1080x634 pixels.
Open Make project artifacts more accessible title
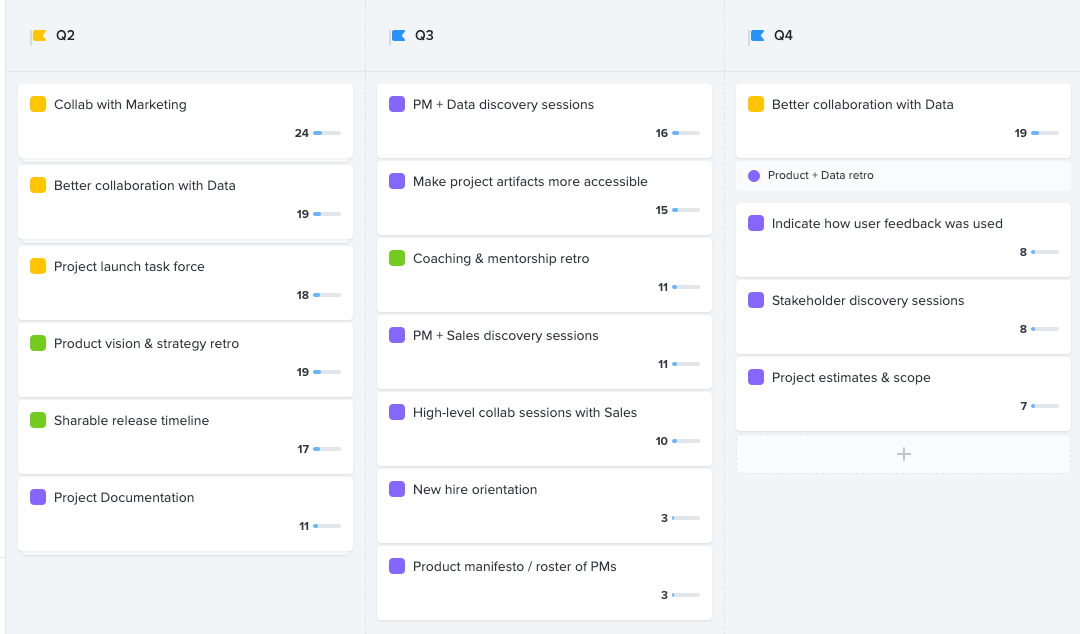tap(530, 181)
